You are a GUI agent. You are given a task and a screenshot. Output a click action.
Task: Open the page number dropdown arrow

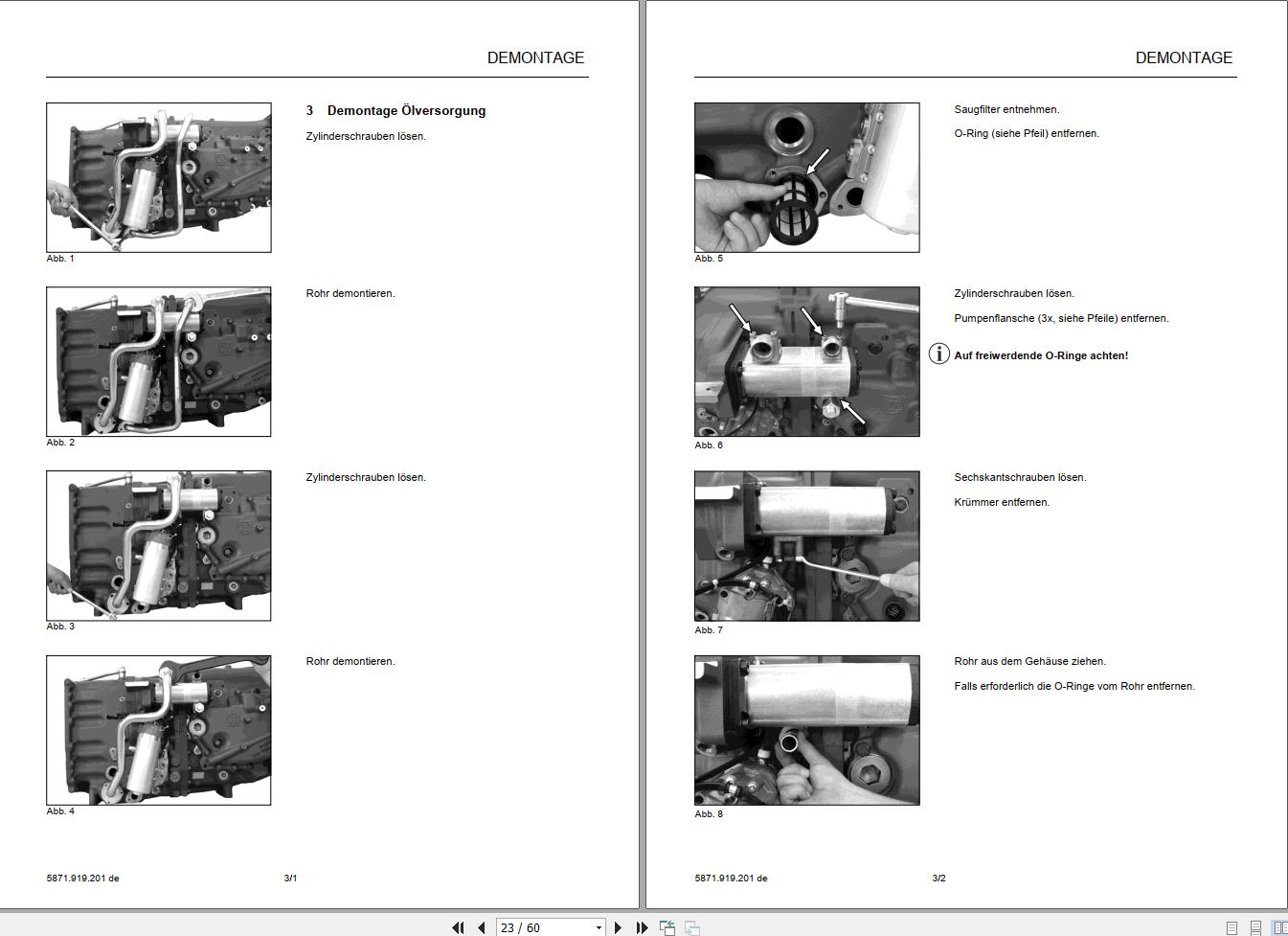pos(599,927)
